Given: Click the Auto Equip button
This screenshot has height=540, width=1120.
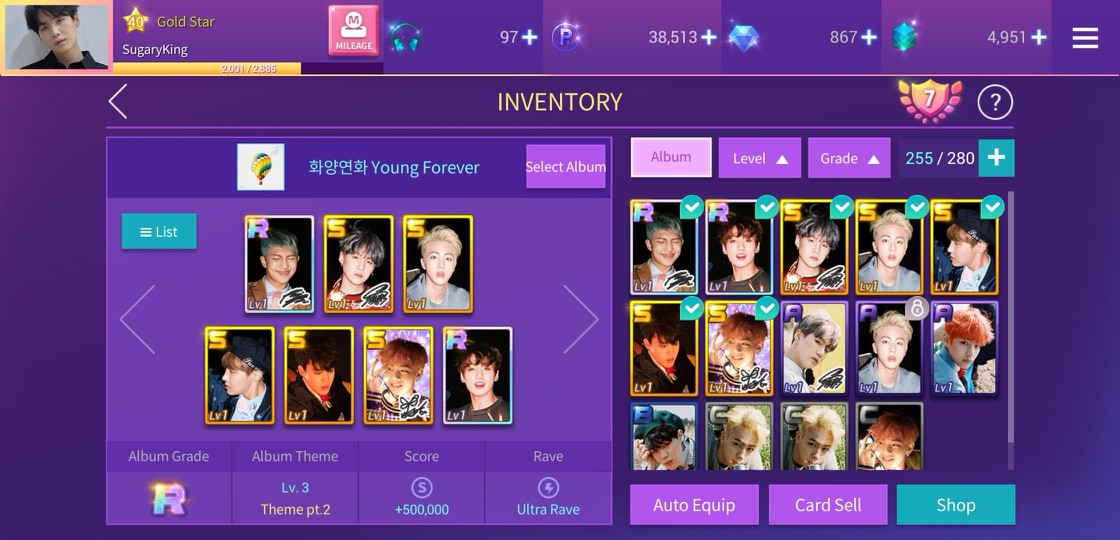Looking at the screenshot, I should click(x=694, y=505).
